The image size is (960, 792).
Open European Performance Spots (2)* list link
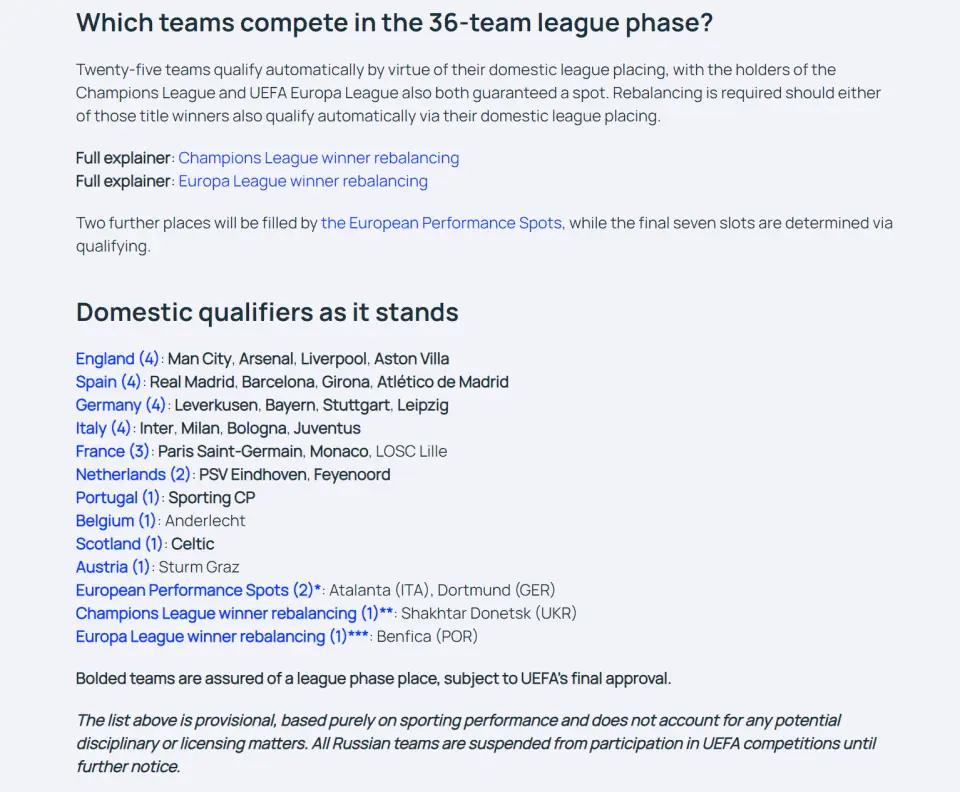[198, 591]
